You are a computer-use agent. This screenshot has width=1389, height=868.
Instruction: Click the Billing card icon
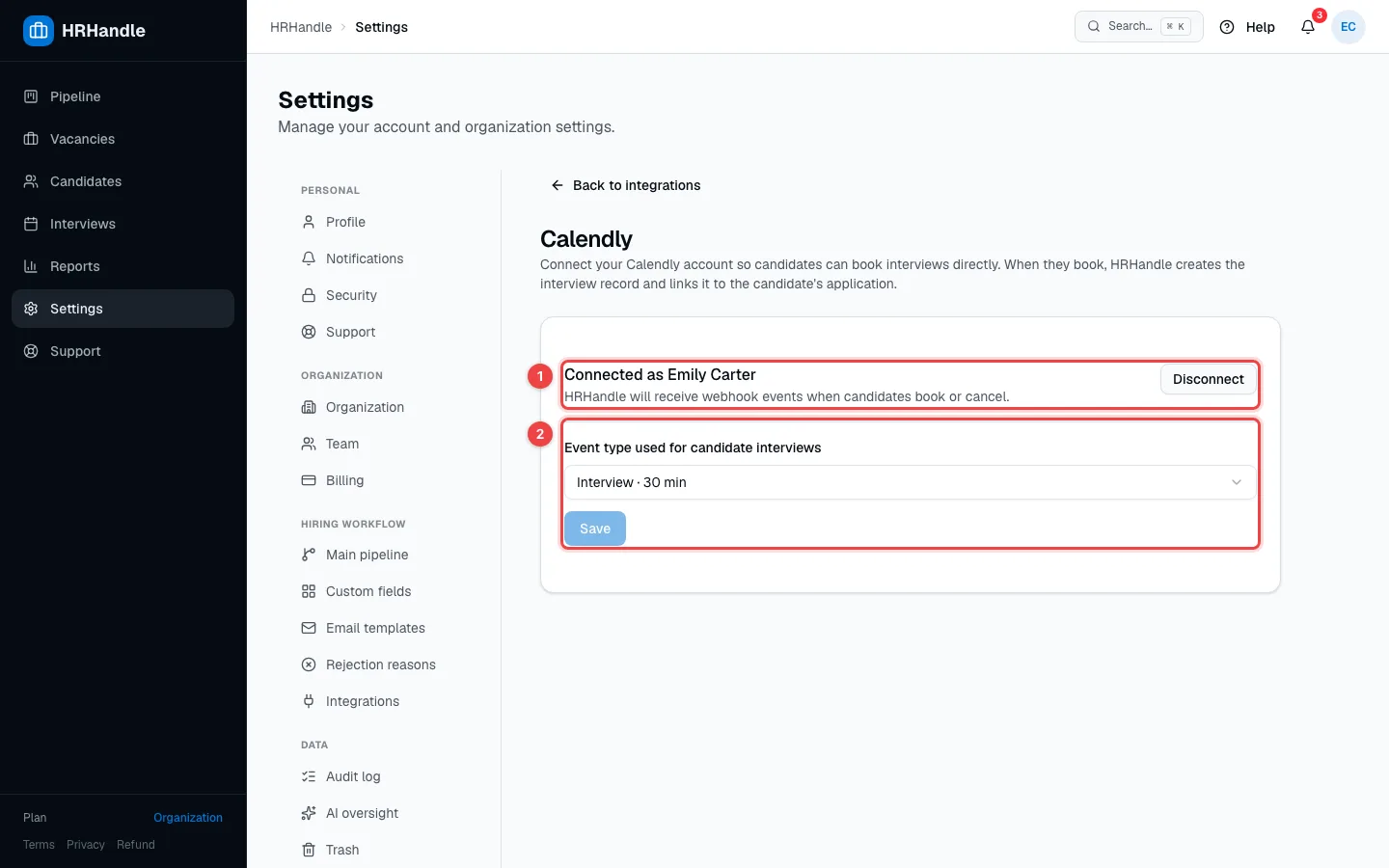point(309,480)
